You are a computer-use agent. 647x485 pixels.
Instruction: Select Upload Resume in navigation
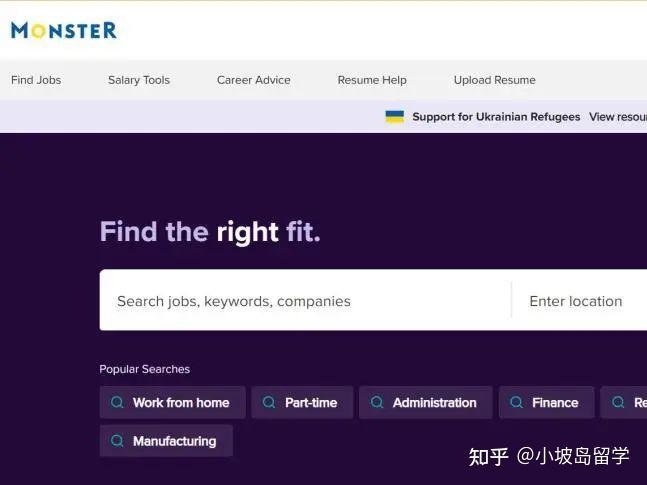pyautogui.click(x=495, y=80)
